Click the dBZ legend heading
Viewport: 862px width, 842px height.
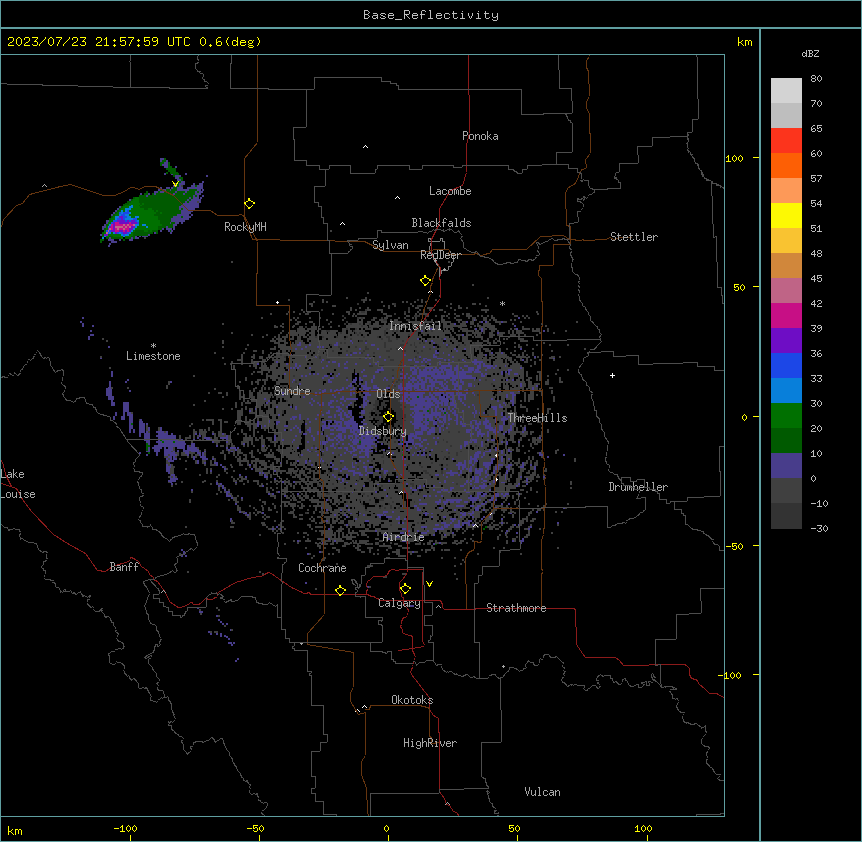[x=810, y=54]
